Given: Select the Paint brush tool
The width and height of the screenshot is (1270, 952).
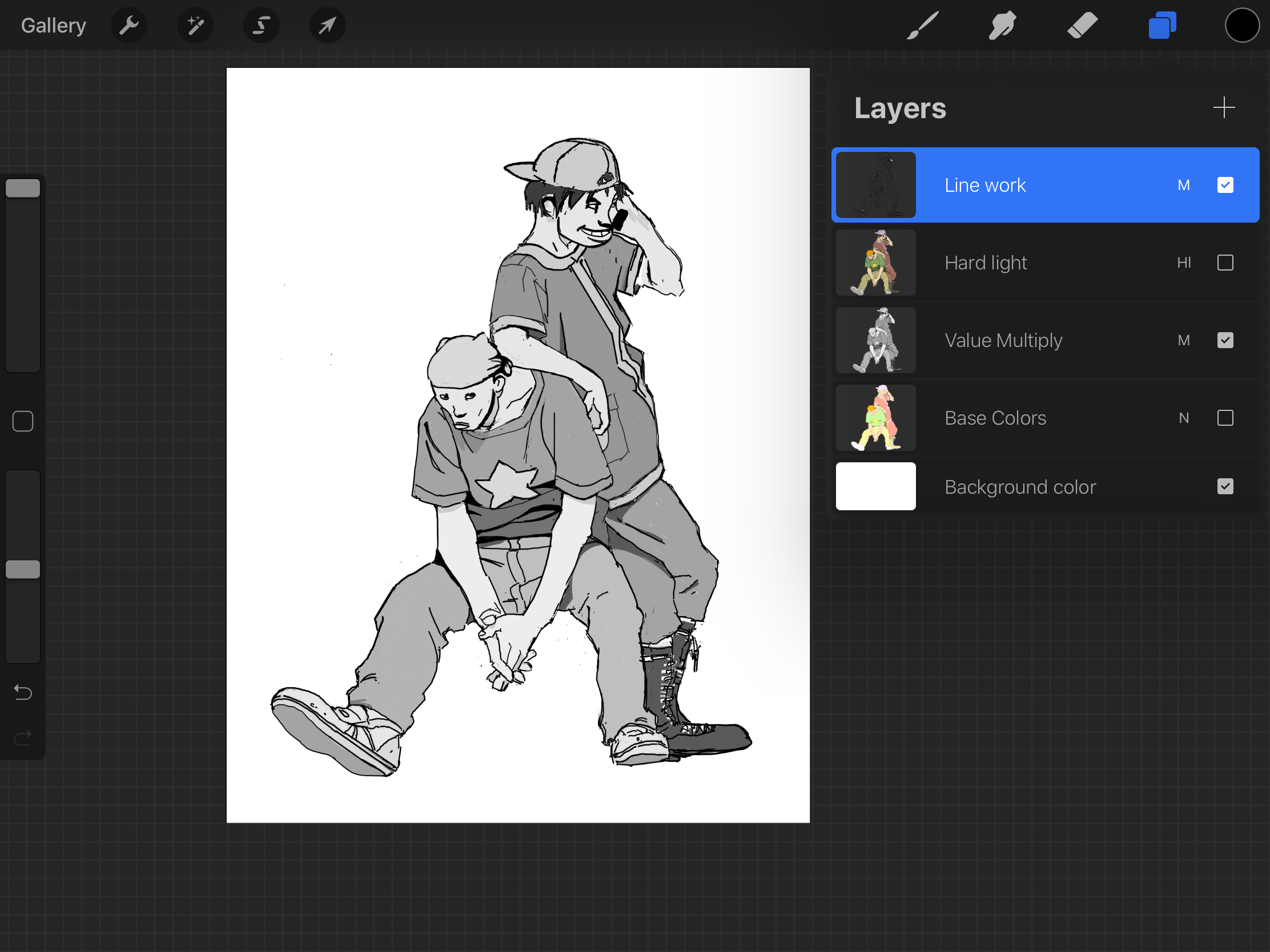Looking at the screenshot, I should tap(923, 25).
